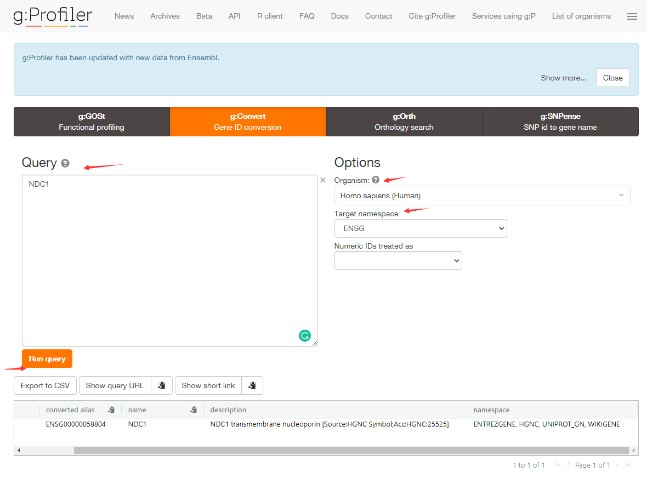Viewport: 647px width, 478px height.
Task: Open the Beta link in navigation
Action: [204, 16]
